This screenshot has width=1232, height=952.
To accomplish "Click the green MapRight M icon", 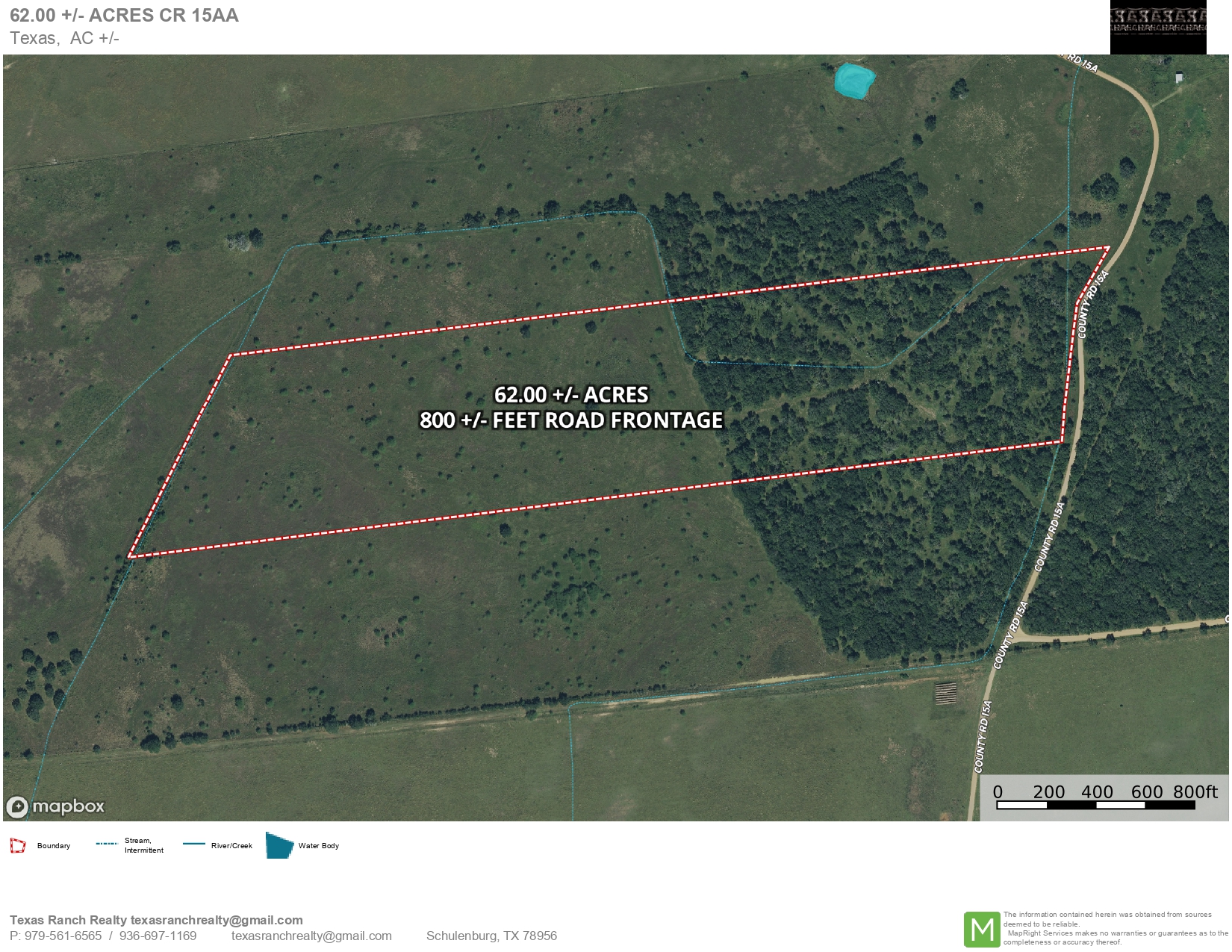I will 984,931.
